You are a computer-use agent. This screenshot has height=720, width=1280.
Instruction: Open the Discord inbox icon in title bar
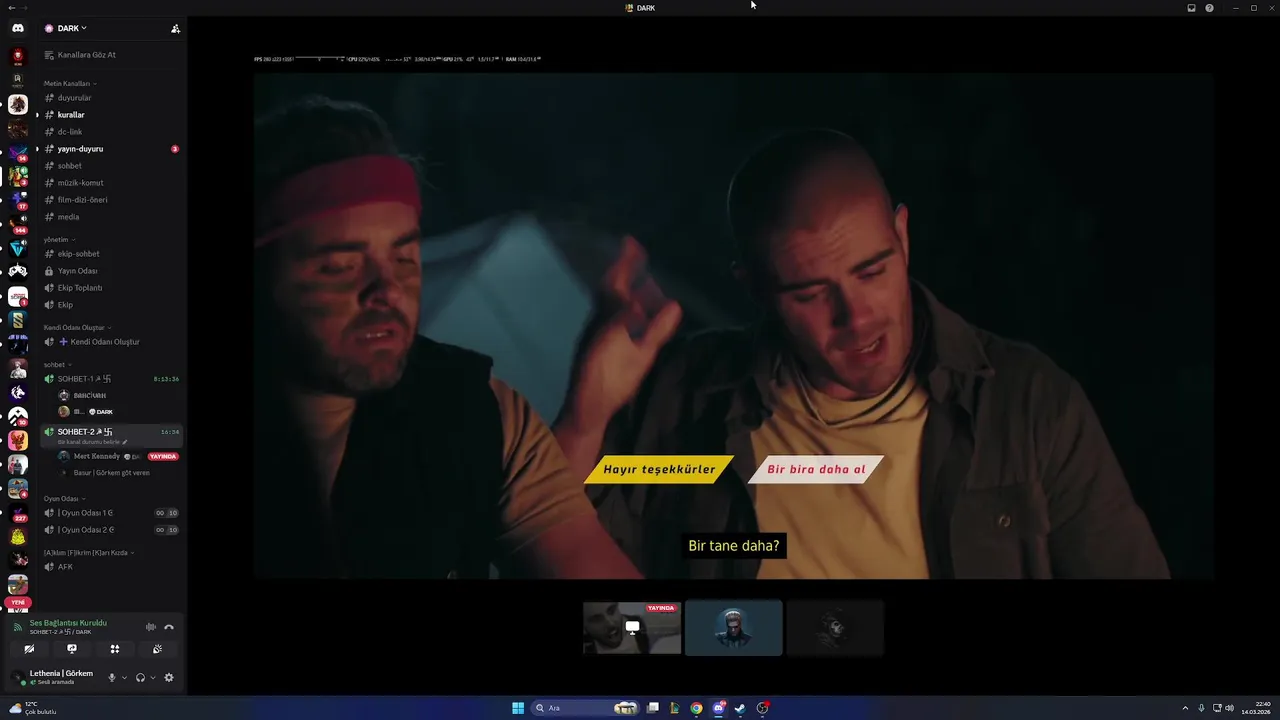coord(1191,8)
